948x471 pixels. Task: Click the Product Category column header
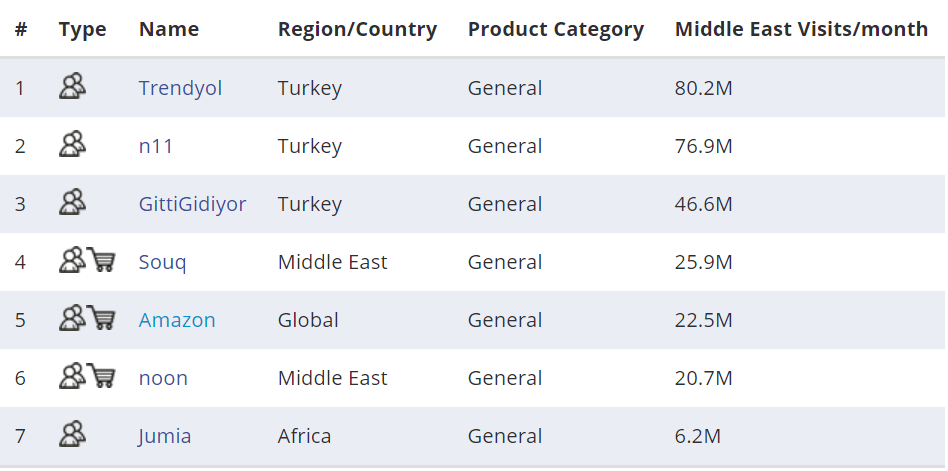[x=555, y=29]
